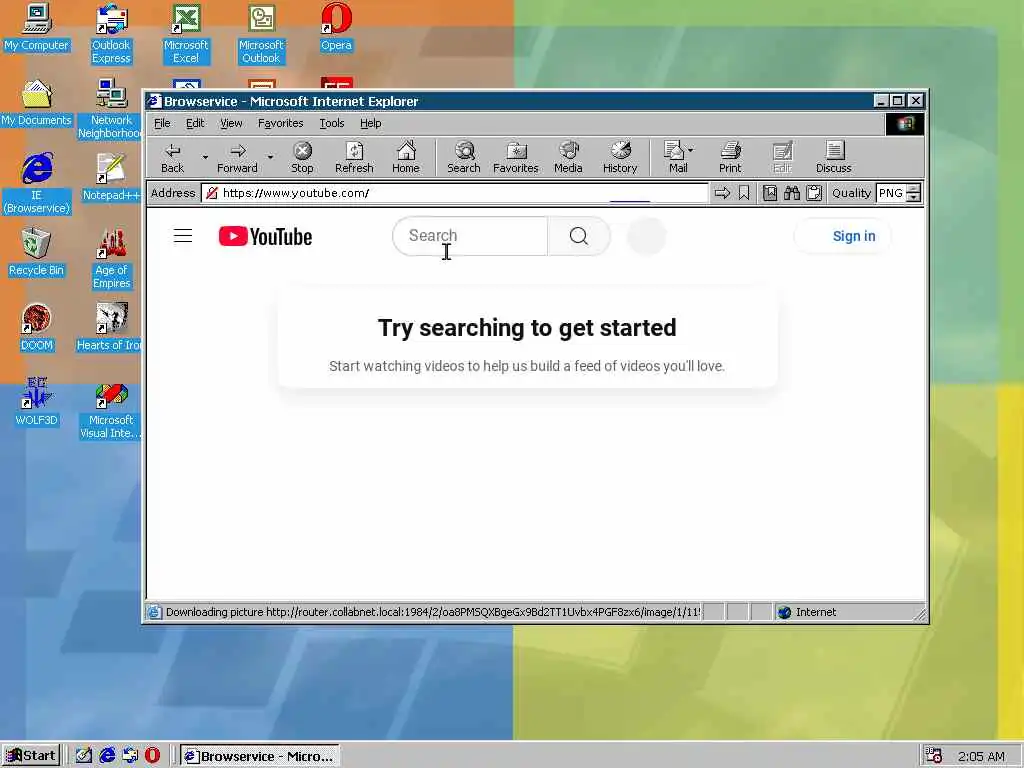Select the Outlook Express desktop icon
The width and height of the screenshot is (1024, 768).
(x=111, y=34)
